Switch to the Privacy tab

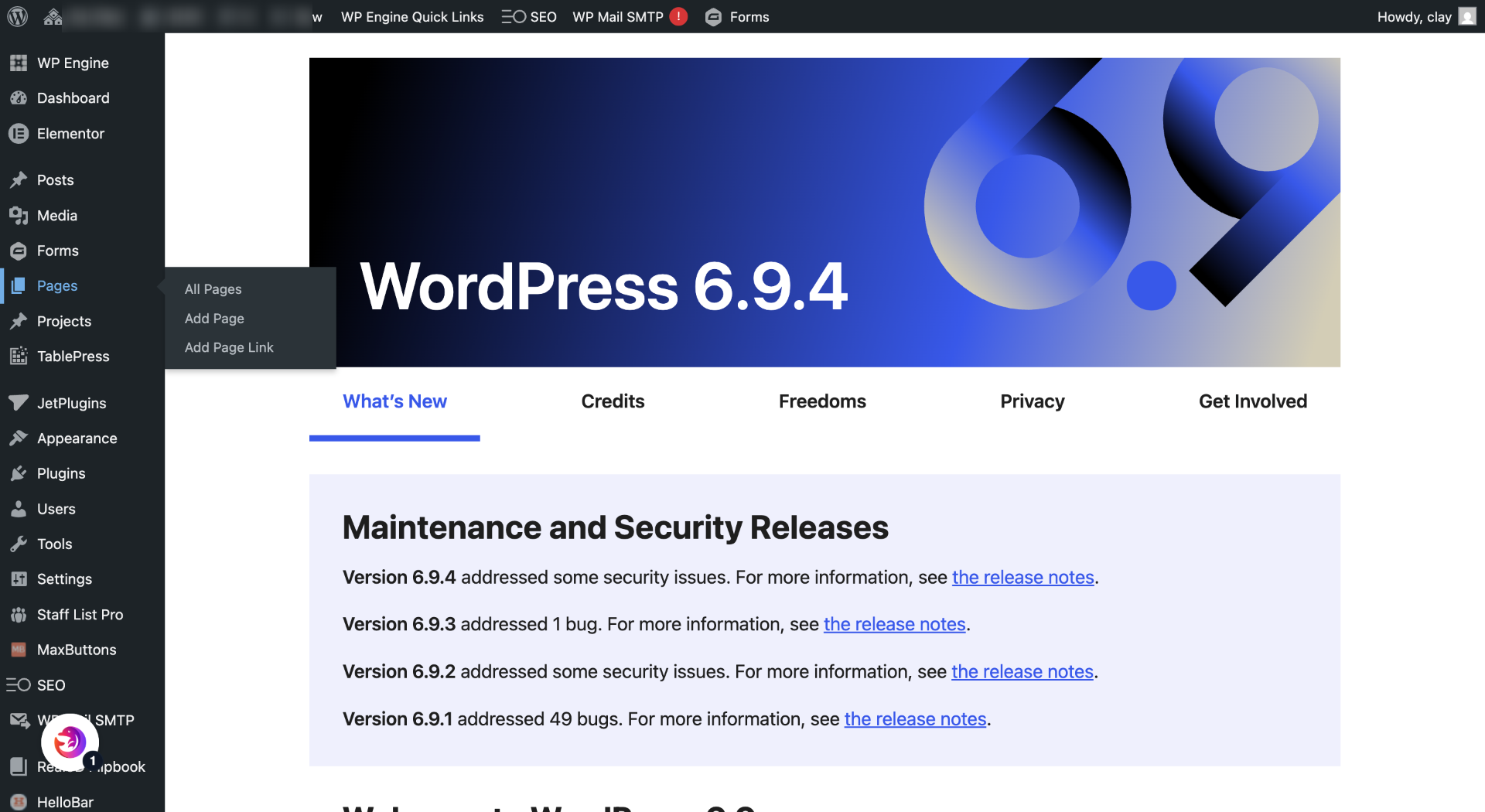point(1033,401)
